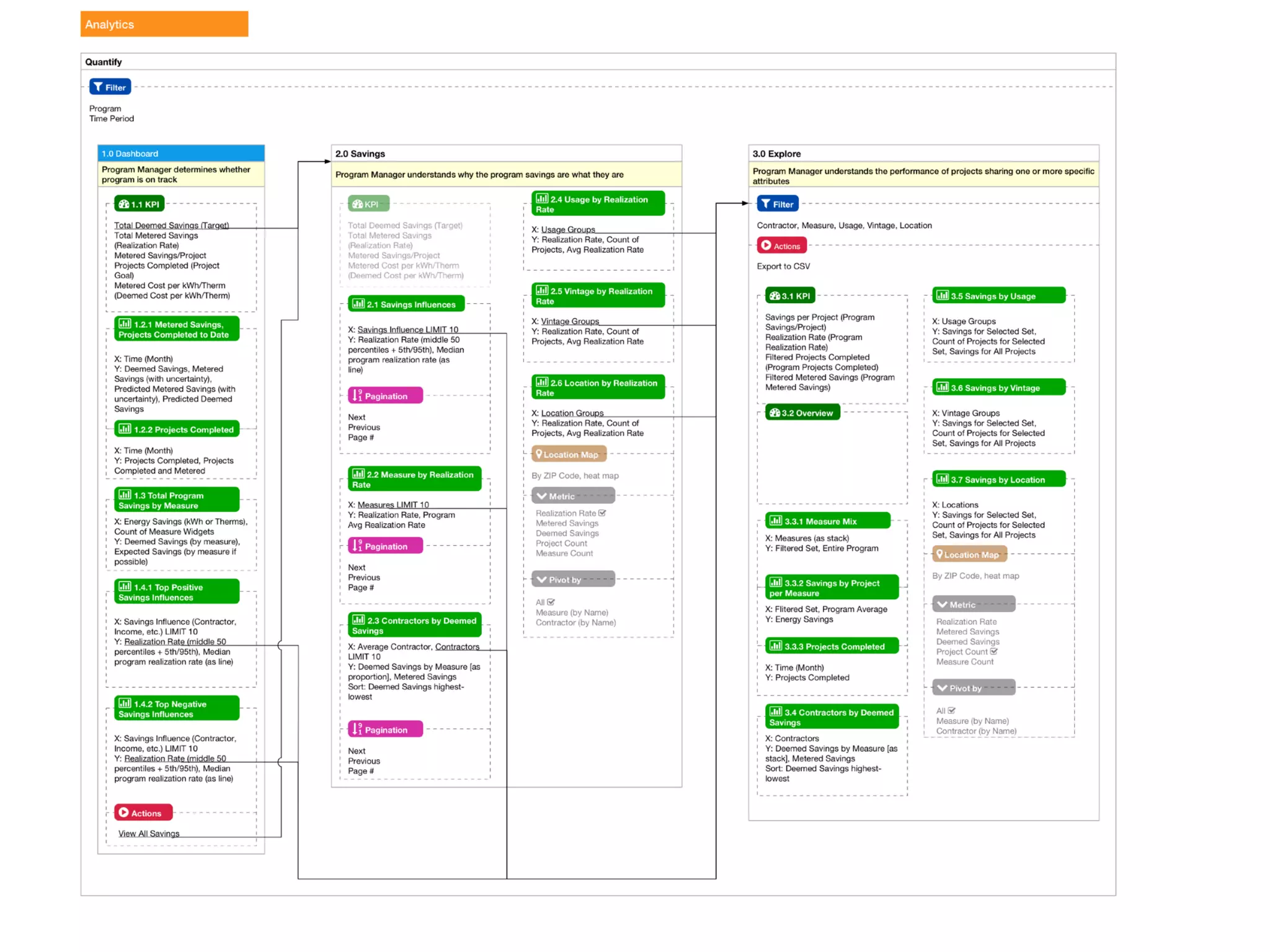Toggle the Project Count checkbox in Explore
The width and height of the screenshot is (1270, 952).
click(994, 651)
